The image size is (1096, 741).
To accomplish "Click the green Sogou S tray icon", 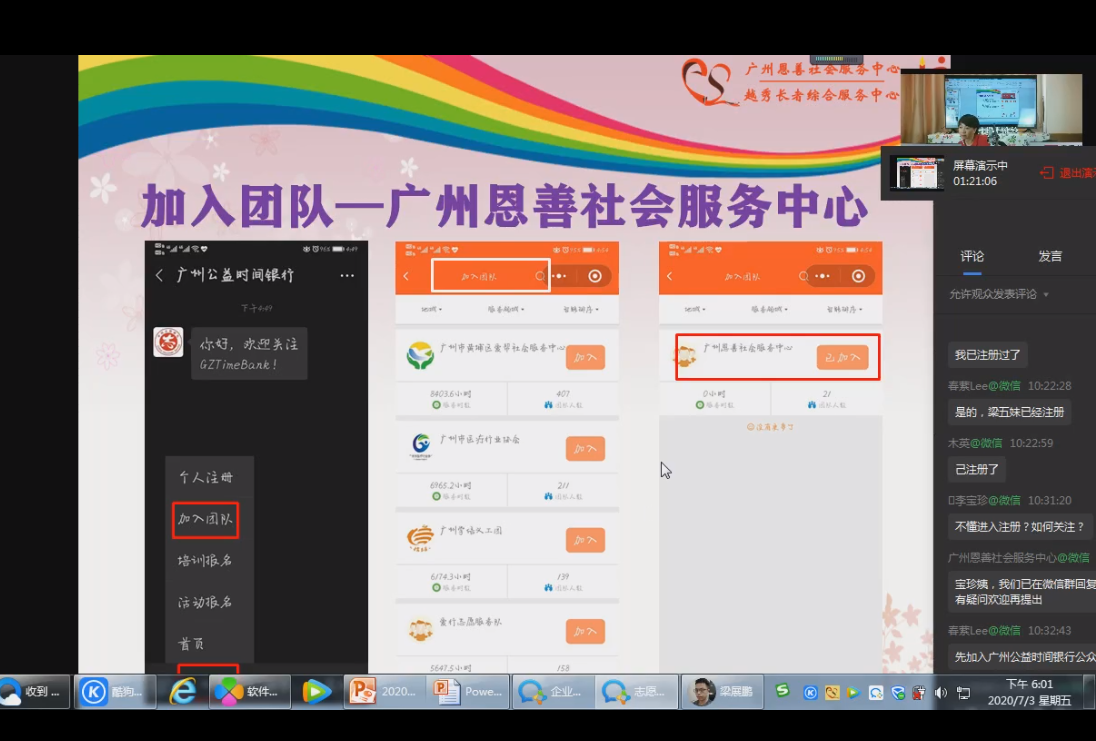I will pyautogui.click(x=782, y=691).
